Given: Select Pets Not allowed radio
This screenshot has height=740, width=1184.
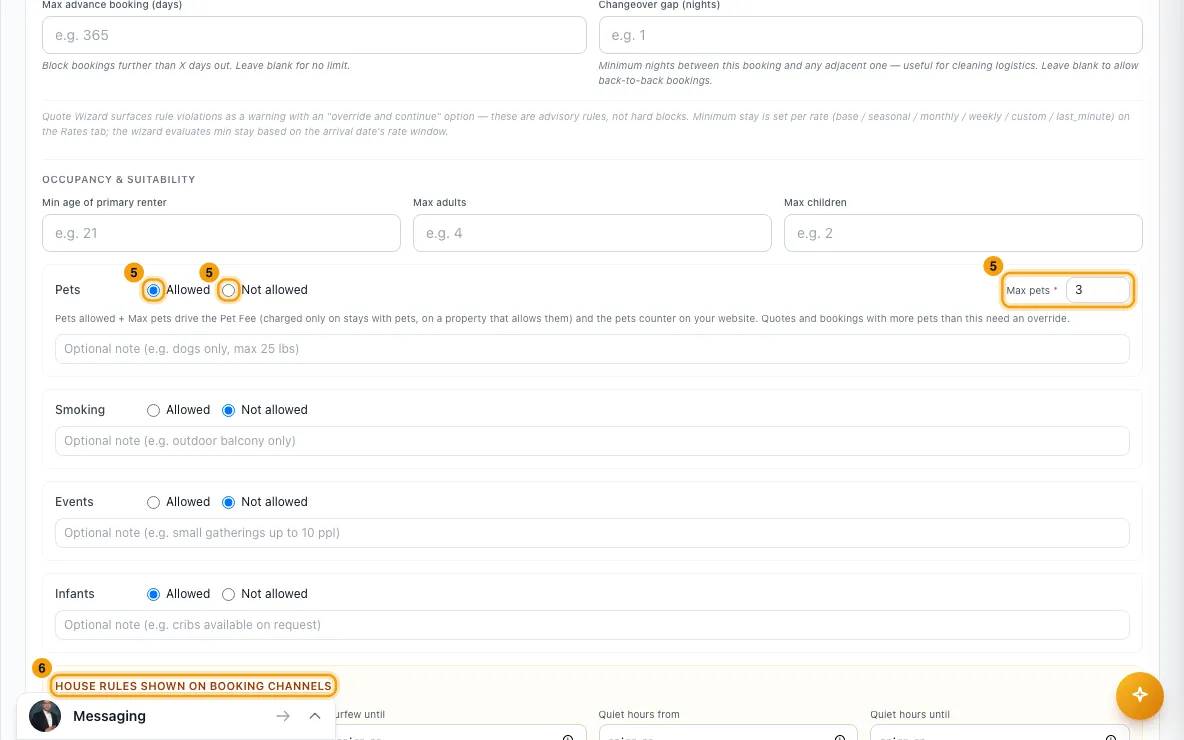Looking at the screenshot, I should pyautogui.click(x=228, y=290).
